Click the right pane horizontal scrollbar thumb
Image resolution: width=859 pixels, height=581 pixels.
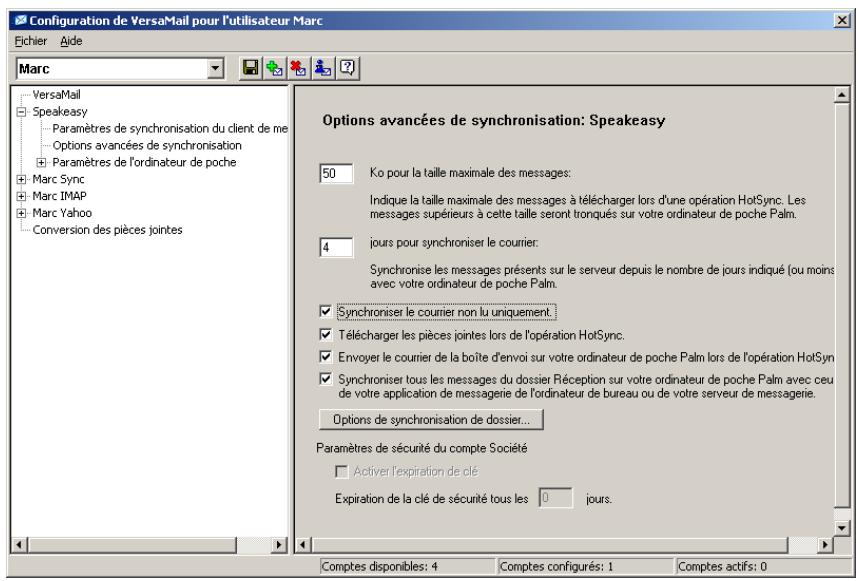549,545
